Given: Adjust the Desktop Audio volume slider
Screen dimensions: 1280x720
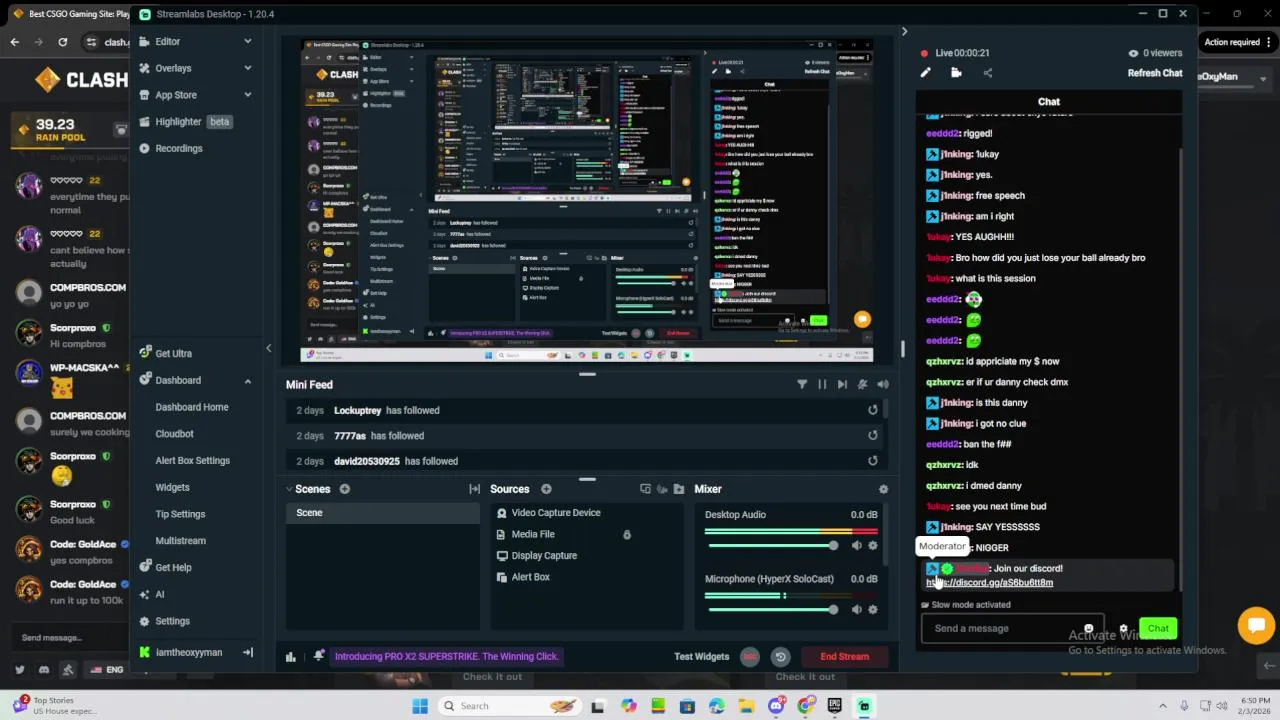Looking at the screenshot, I should [x=772, y=546].
